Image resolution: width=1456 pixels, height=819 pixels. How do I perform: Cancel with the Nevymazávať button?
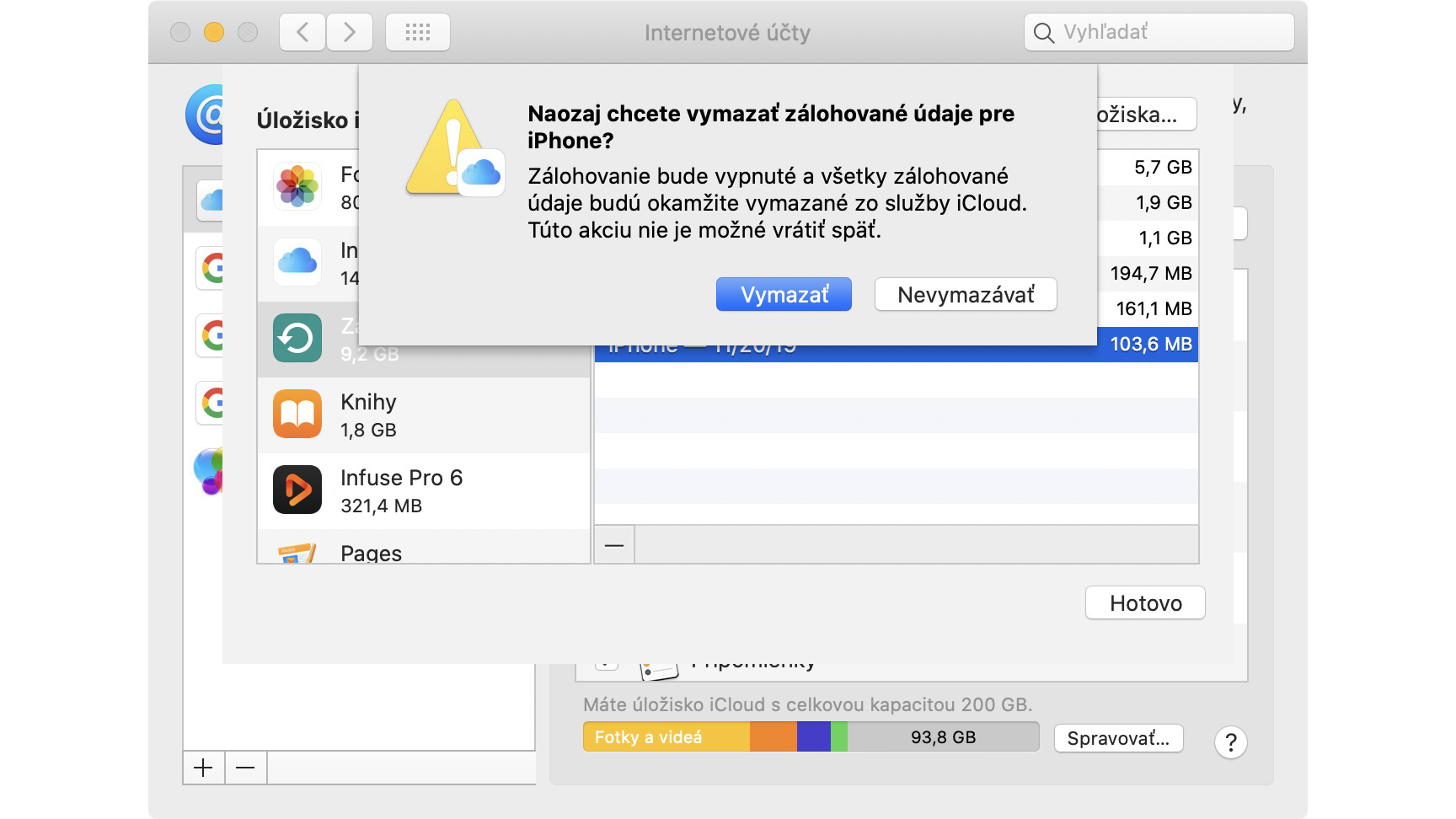tap(966, 294)
